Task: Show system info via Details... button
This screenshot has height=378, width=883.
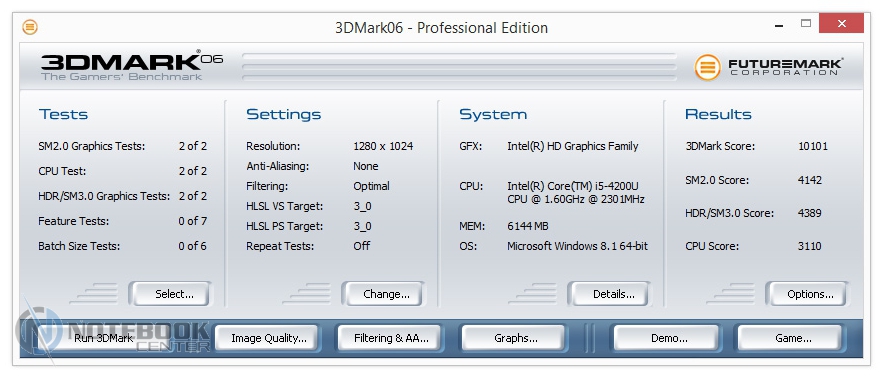Action: (x=609, y=294)
